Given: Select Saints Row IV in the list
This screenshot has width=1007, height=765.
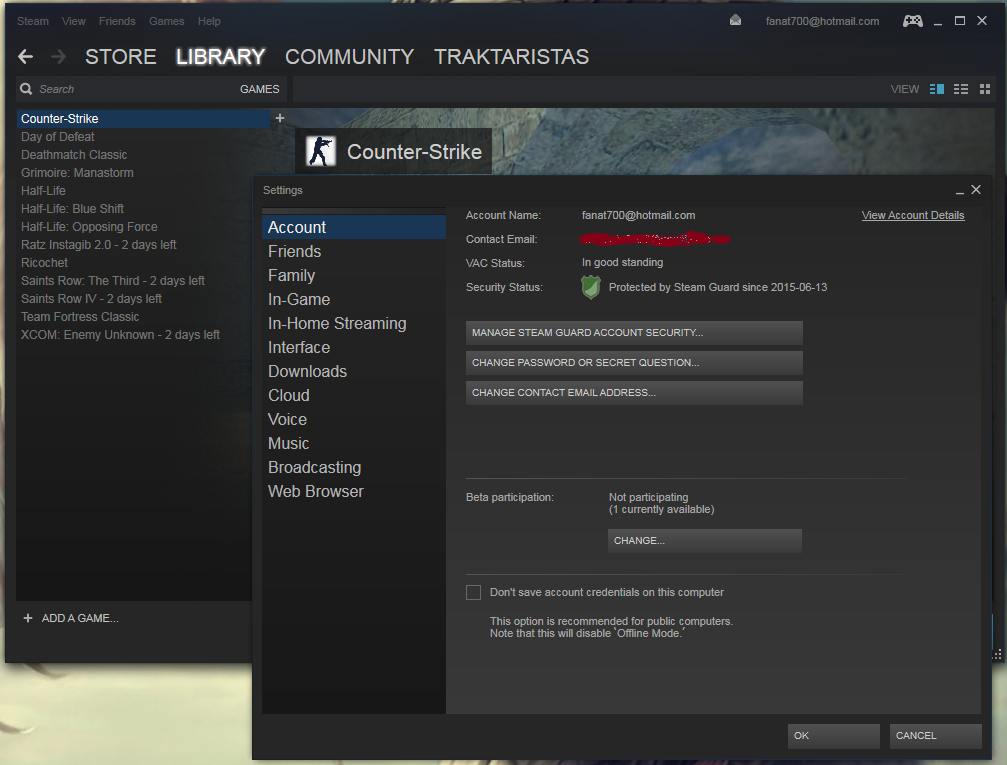Looking at the screenshot, I should [x=134, y=299].
